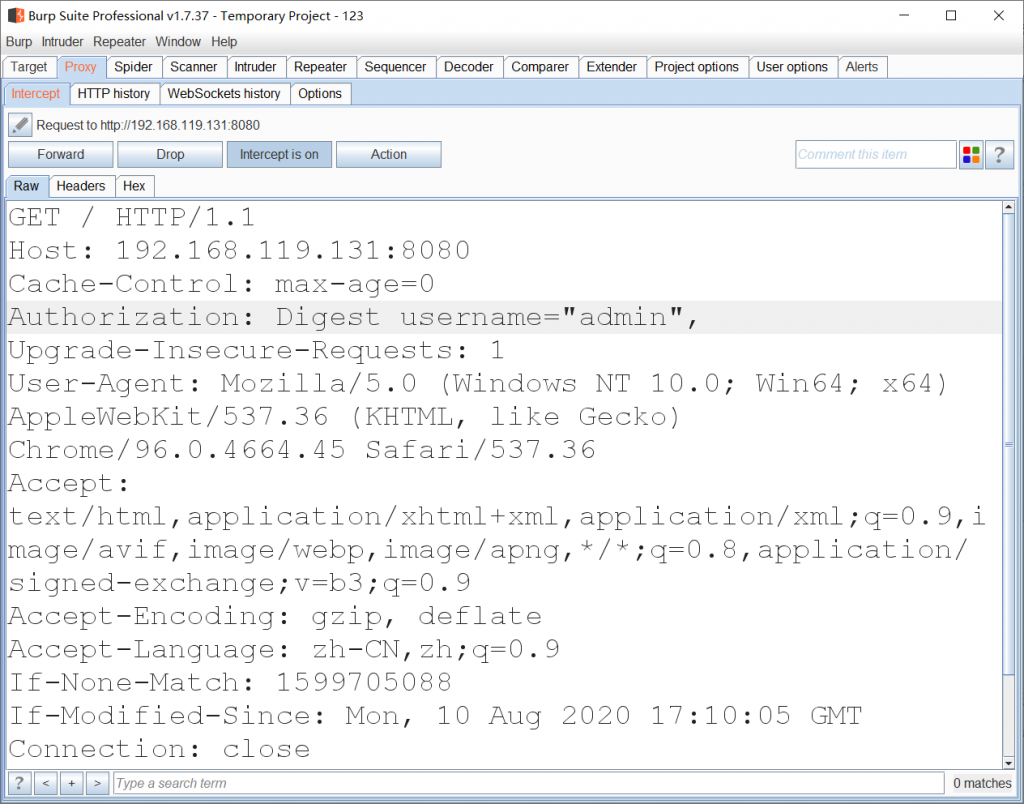Select the Proxy main tab
The height and width of the screenshot is (804, 1024).
click(81, 67)
